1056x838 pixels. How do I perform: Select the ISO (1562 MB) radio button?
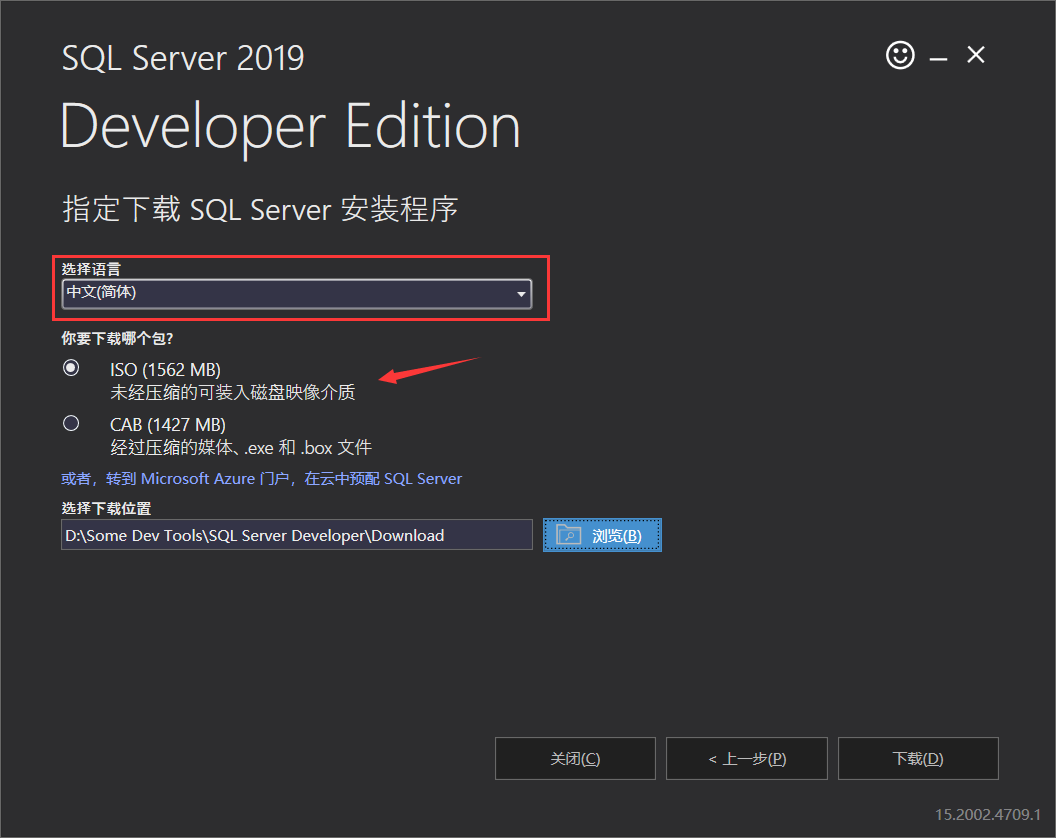click(x=70, y=367)
